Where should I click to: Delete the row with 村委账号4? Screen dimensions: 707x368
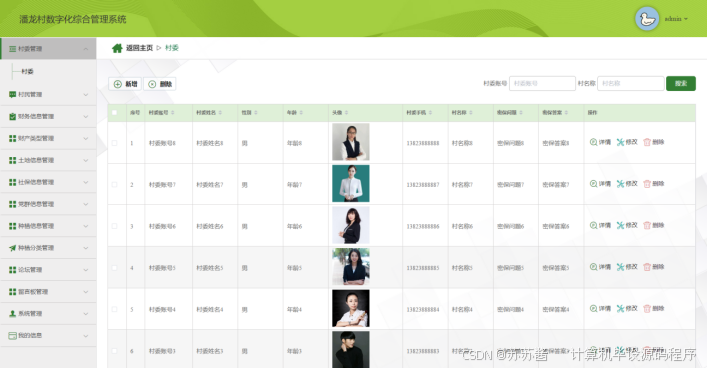[x=654, y=308]
